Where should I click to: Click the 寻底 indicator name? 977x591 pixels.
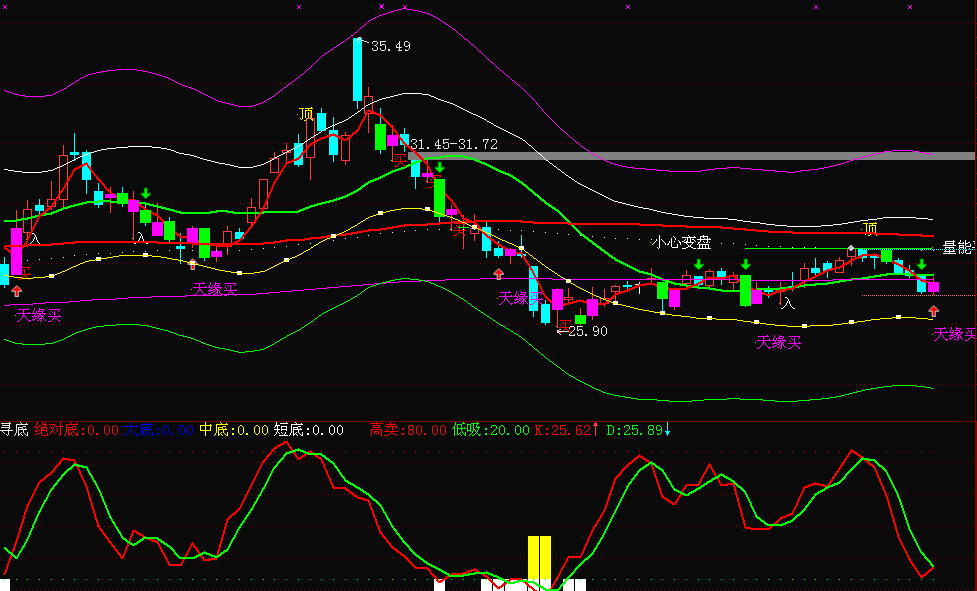pyautogui.click(x=14, y=430)
